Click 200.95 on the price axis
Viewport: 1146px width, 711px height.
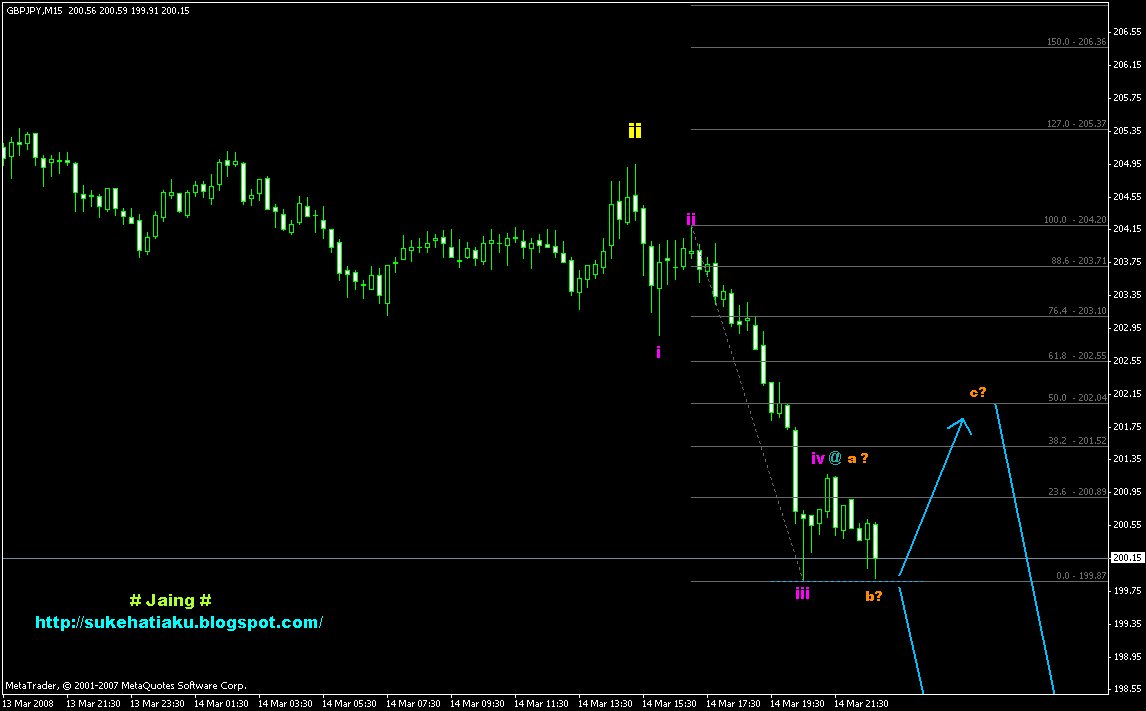(1127, 492)
